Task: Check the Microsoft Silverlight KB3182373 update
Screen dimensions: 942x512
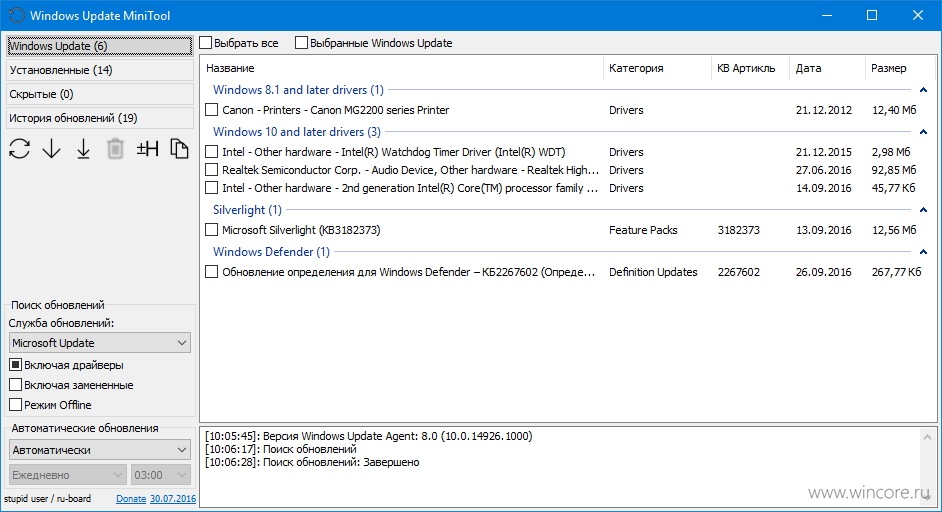Action: tap(211, 230)
